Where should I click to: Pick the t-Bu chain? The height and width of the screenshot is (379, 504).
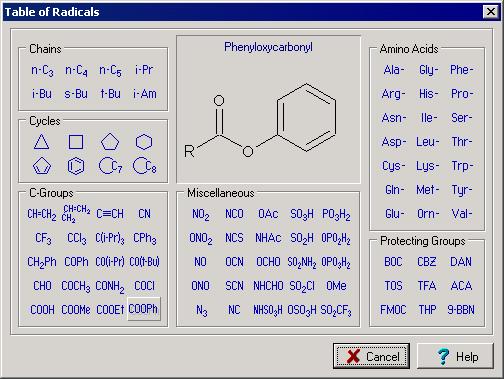pos(111,94)
